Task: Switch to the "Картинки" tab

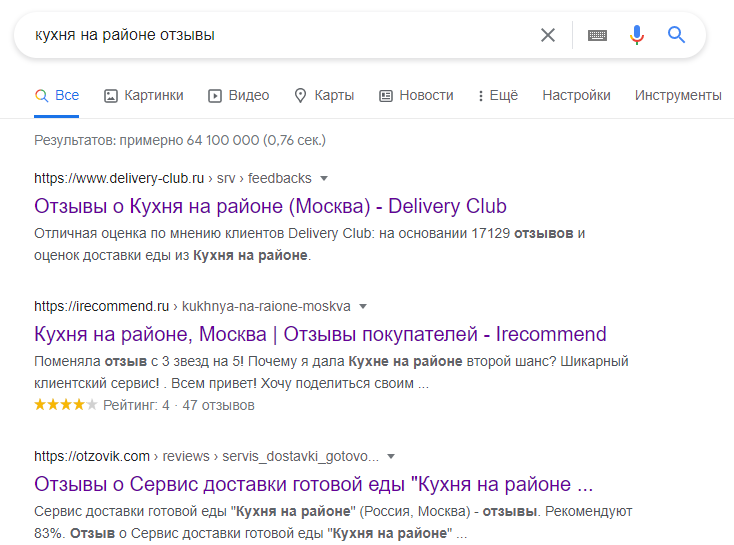Action: (144, 96)
